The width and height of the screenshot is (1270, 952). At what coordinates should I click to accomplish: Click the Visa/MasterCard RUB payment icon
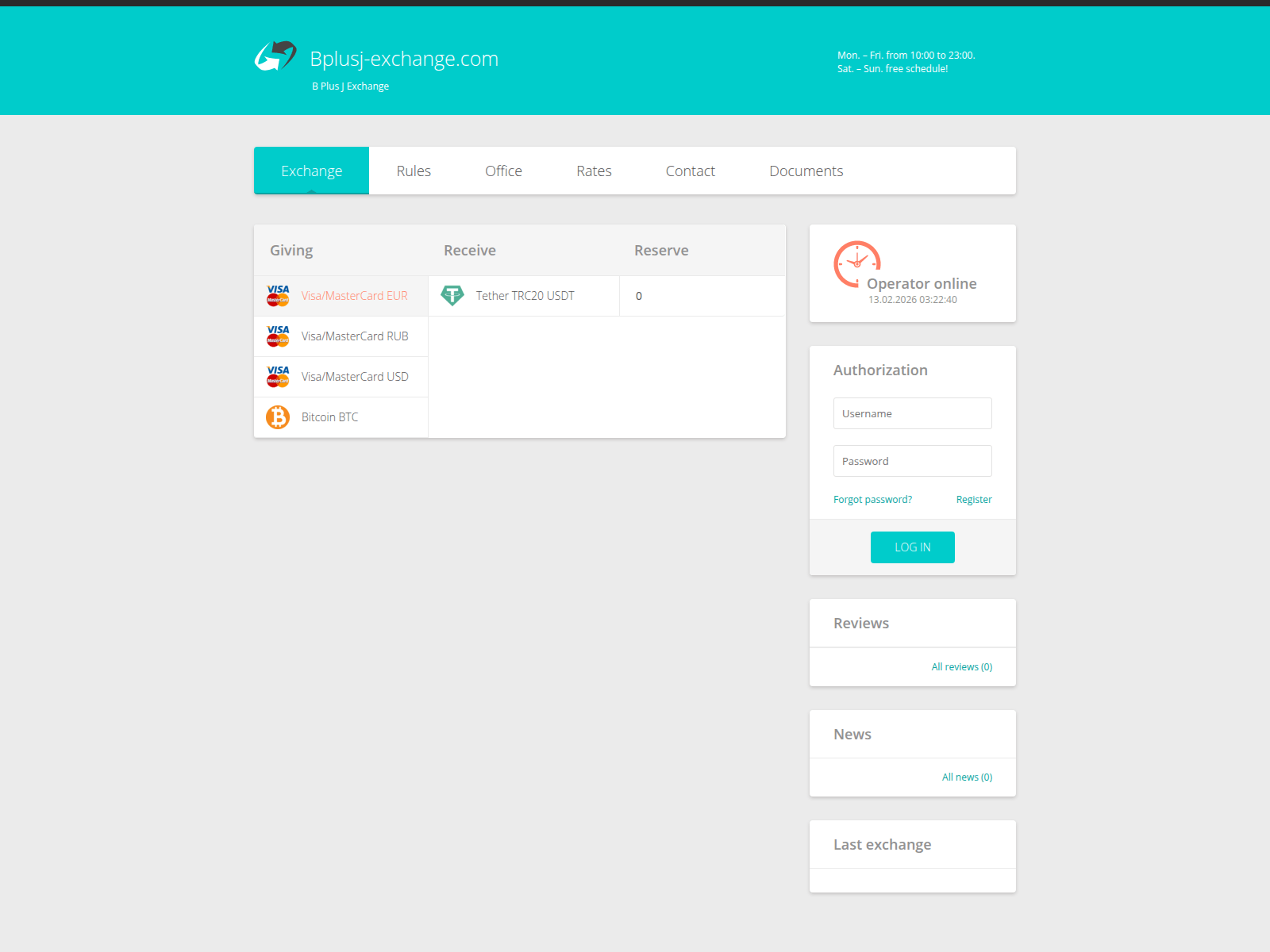coord(278,336)
